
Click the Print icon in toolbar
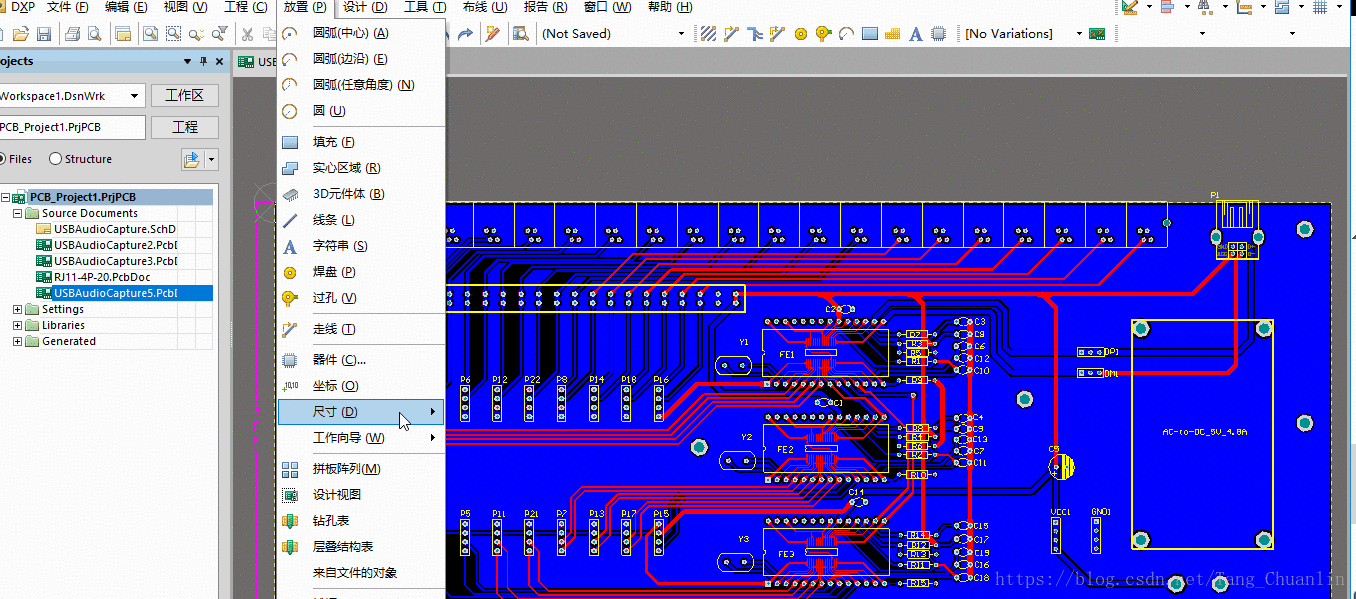click(73, 34)
